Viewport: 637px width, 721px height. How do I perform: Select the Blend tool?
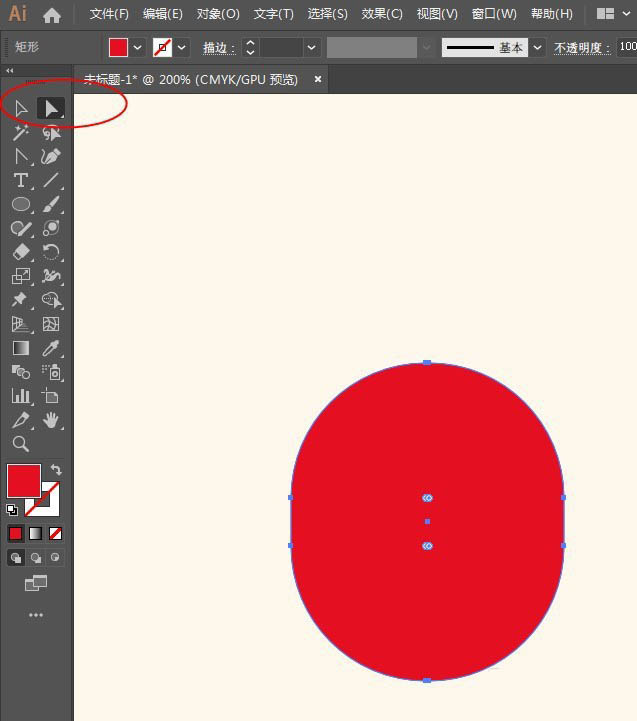[x=21, y=372]
